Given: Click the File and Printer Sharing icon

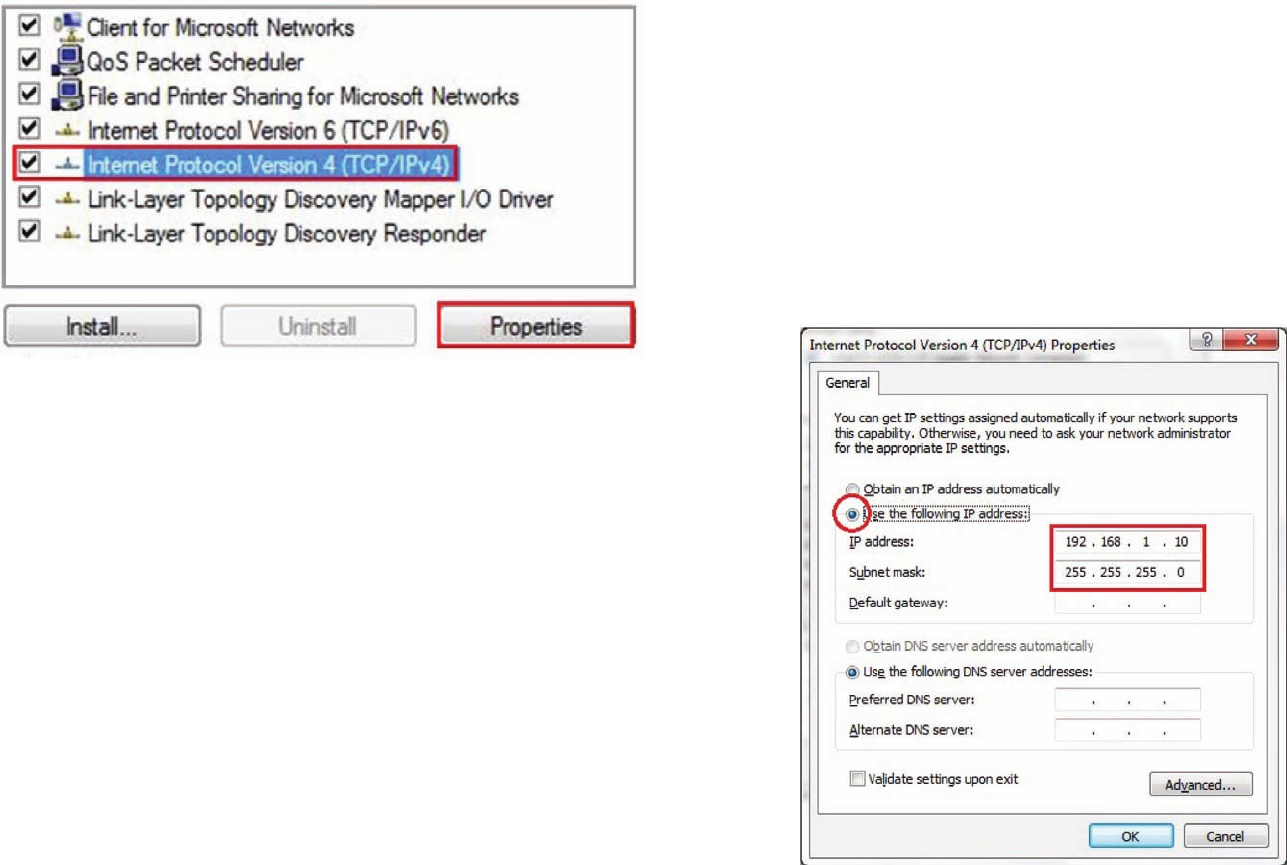Looking at the screenshot, I should pyautogui.click(x=67, y=96).
